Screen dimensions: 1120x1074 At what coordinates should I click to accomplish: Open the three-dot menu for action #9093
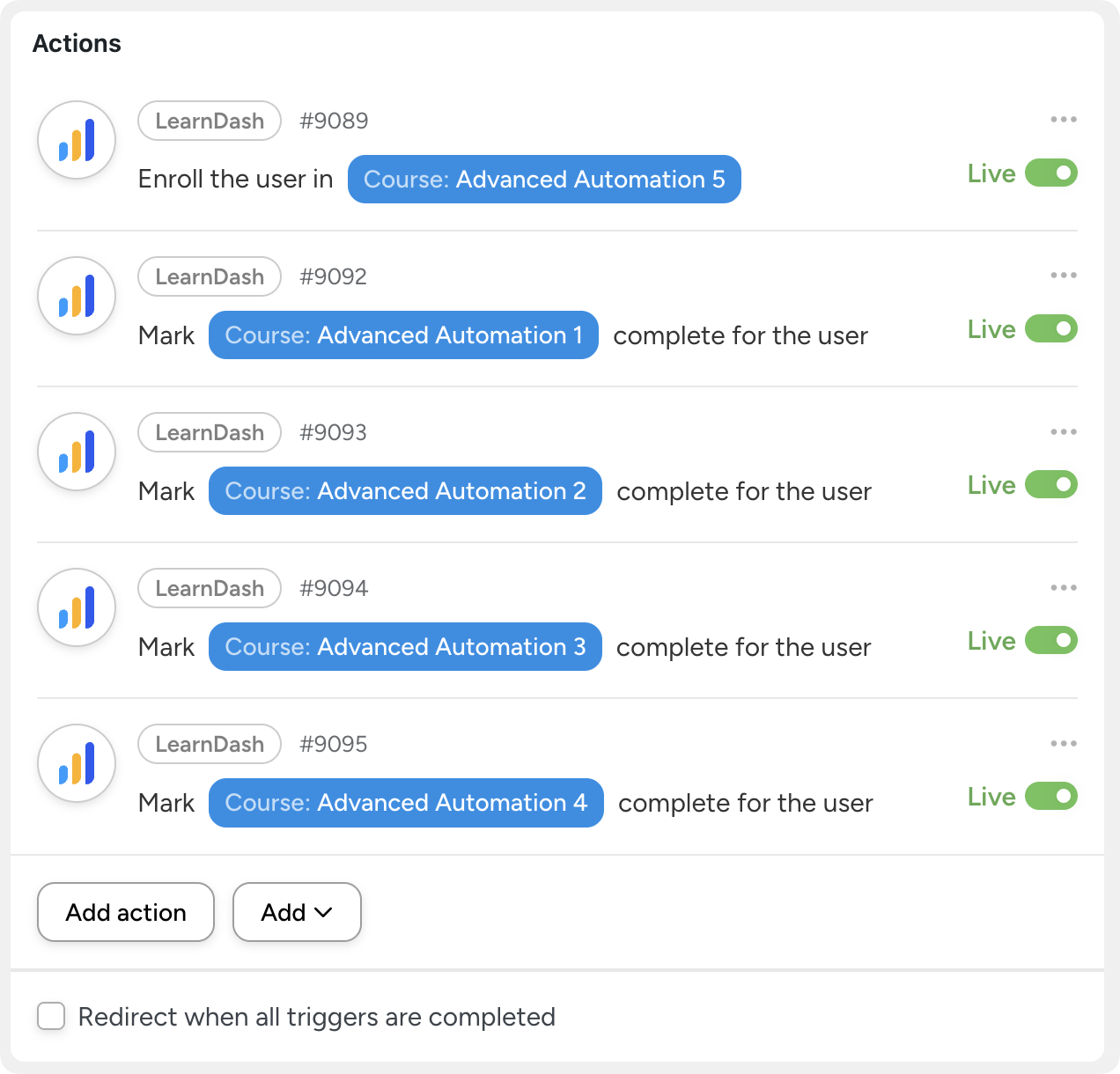tap(1063, 432)
